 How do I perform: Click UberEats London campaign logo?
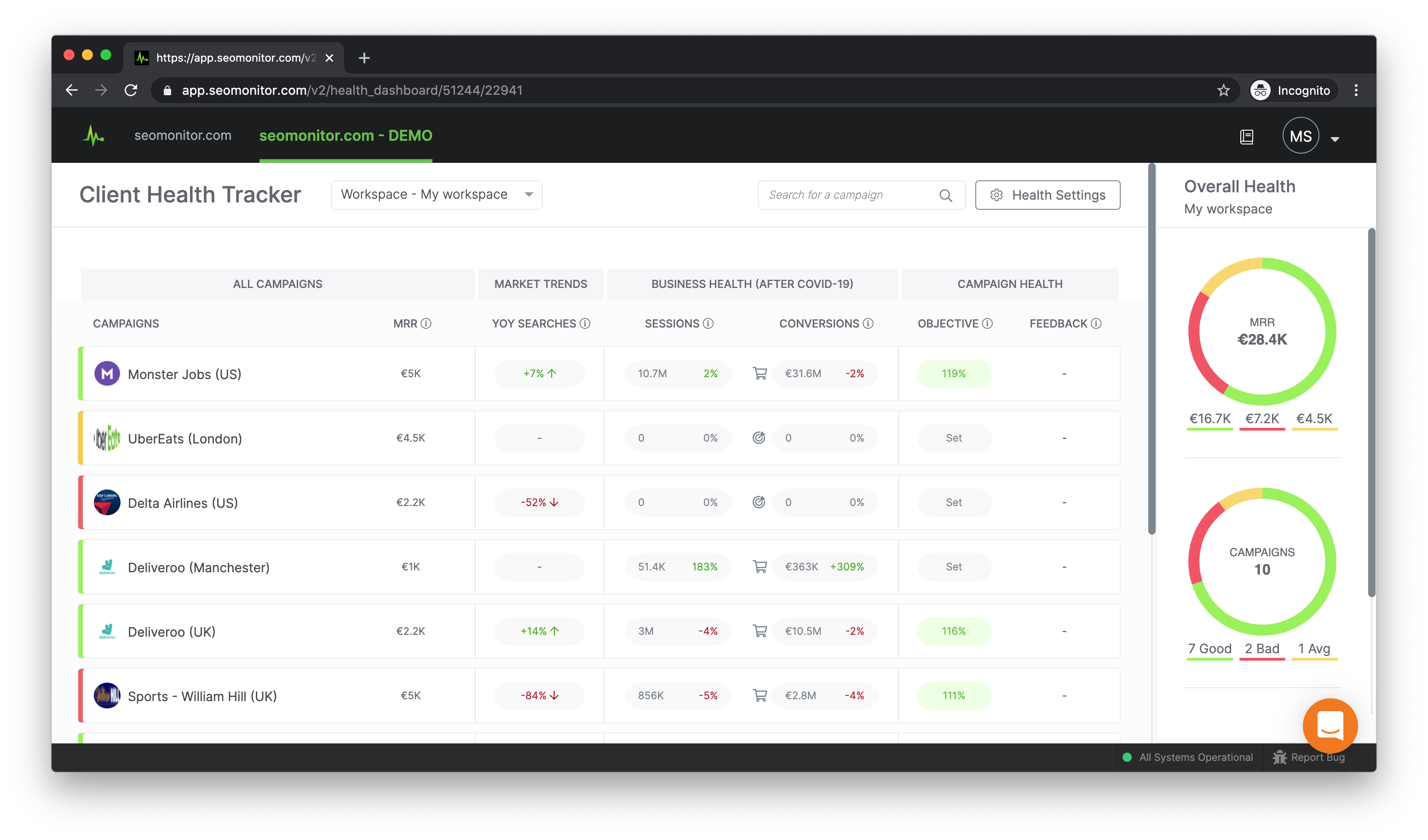[x=107, y=438]
